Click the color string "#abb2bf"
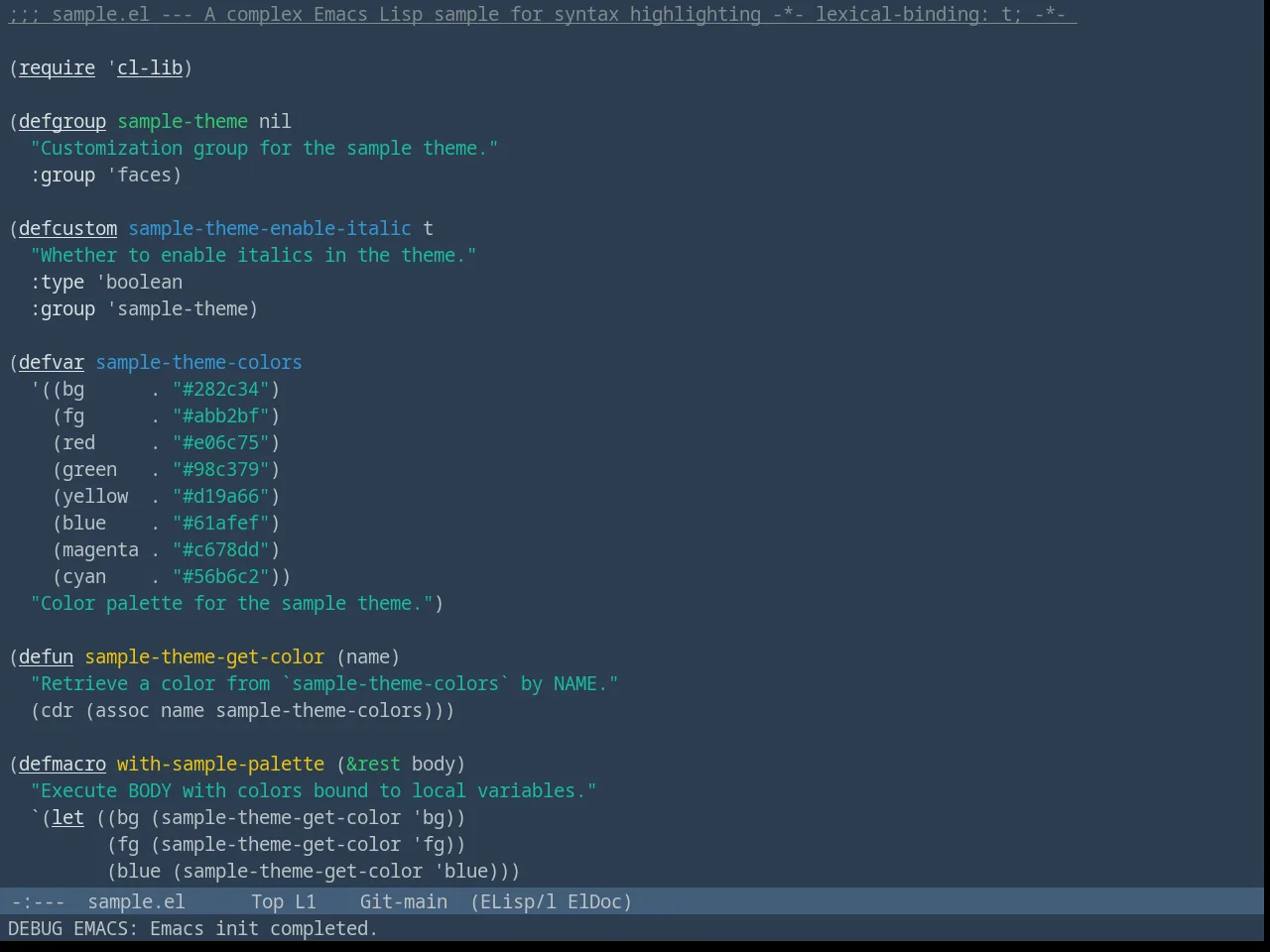 point(220,416)
